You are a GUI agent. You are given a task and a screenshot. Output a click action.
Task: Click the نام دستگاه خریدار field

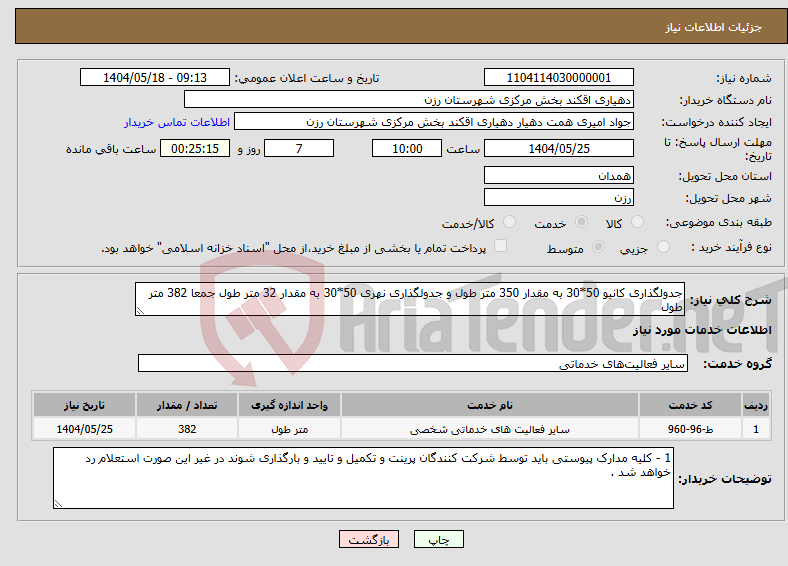(x=409, y=100)
